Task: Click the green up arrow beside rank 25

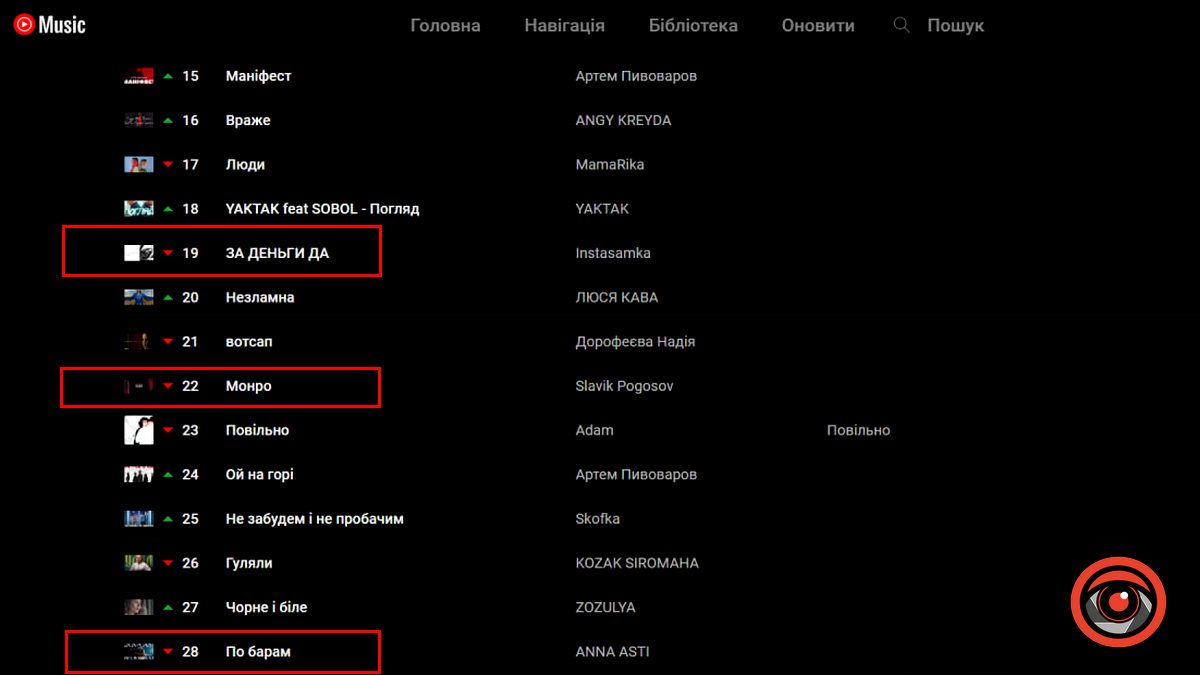Action: (168, 519)
